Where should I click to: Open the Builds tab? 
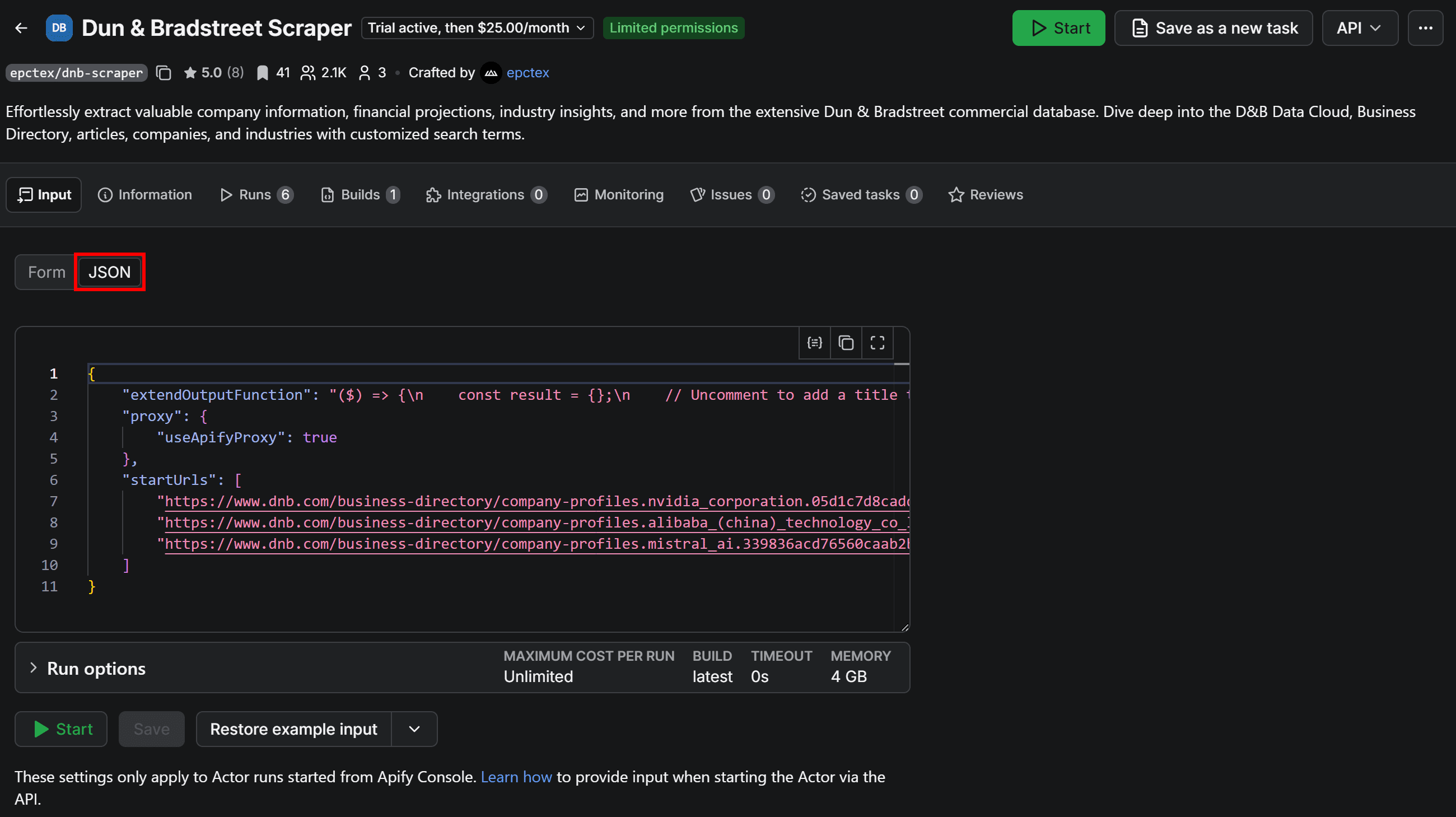pos(360,195)
